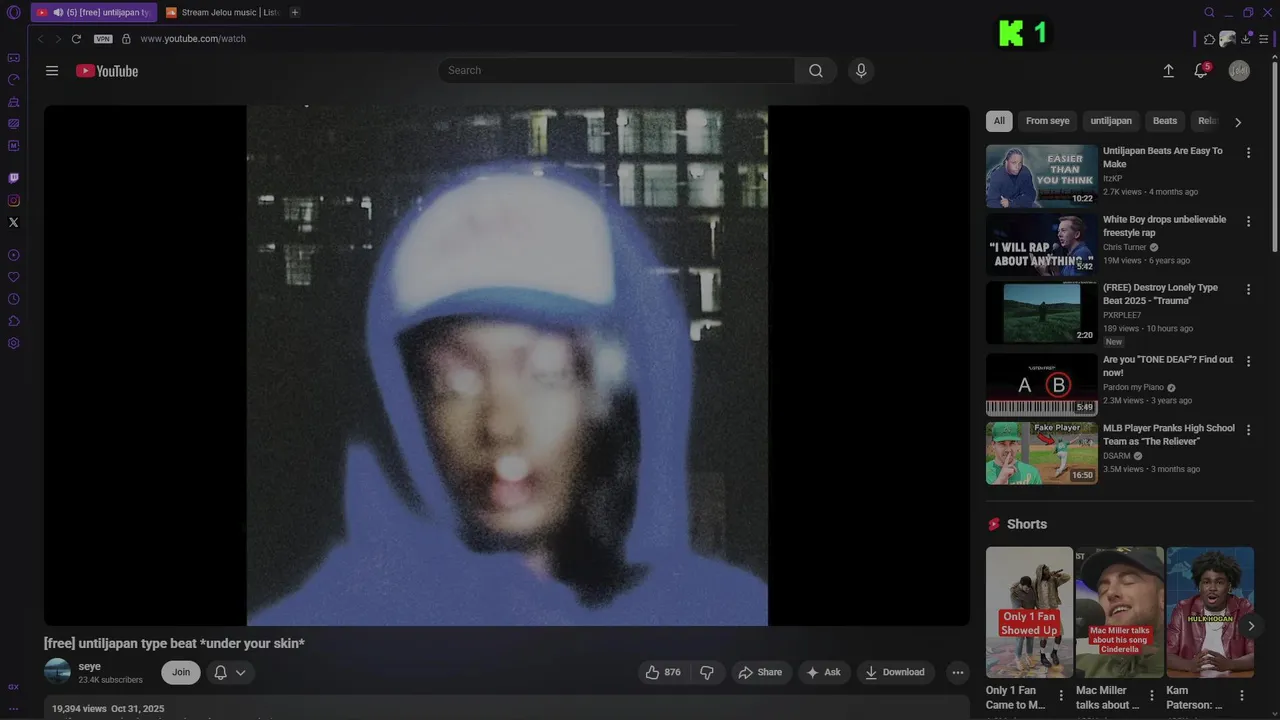
Task: Open notification bell dropdown for seye
Action: [x=230, y=672]
